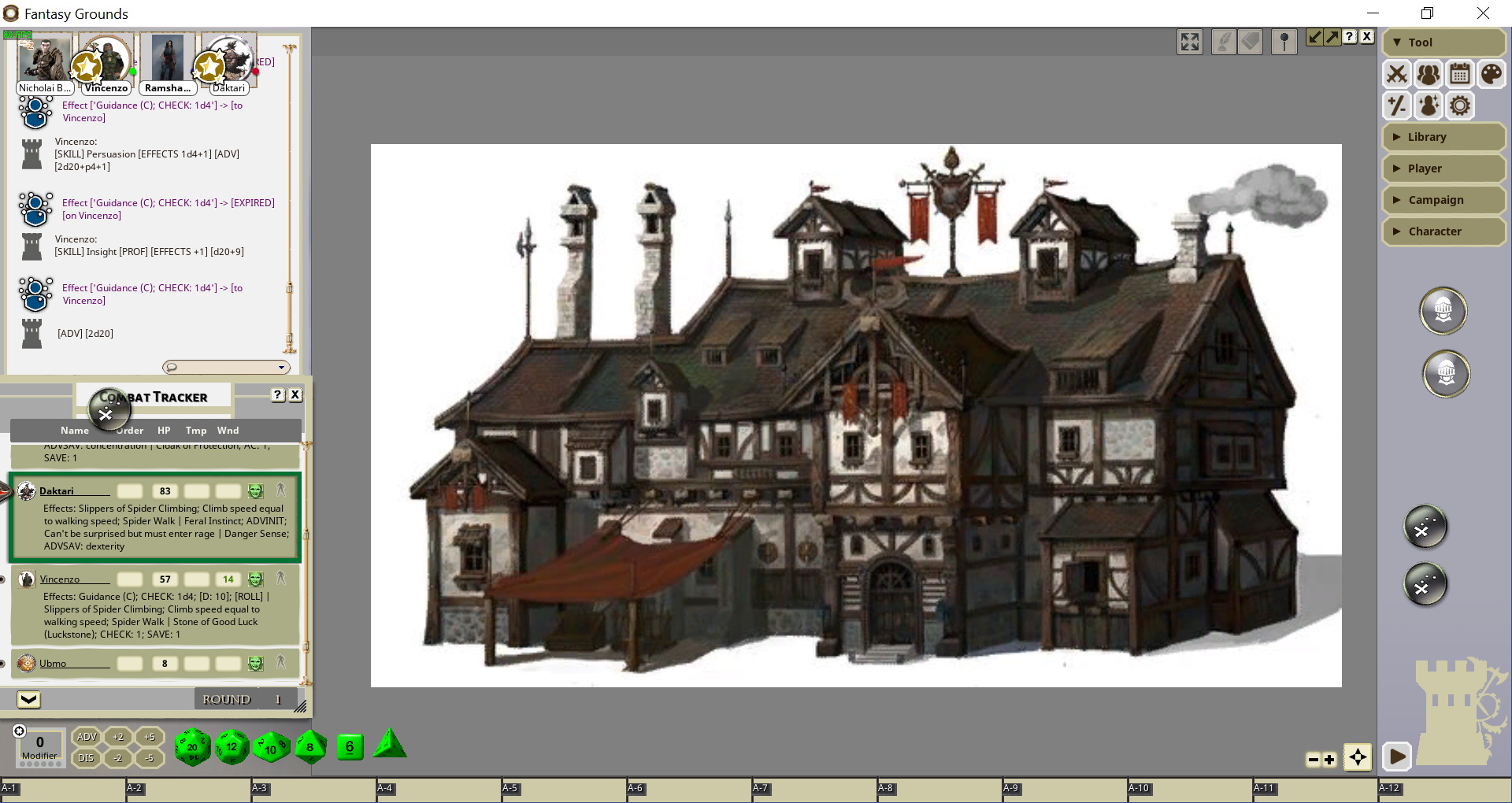The width and height of the screenshot is (1512, 803).
Task: Open the Combat Tracker crossed-swords tool icon
Action: tap(1397, 75)
